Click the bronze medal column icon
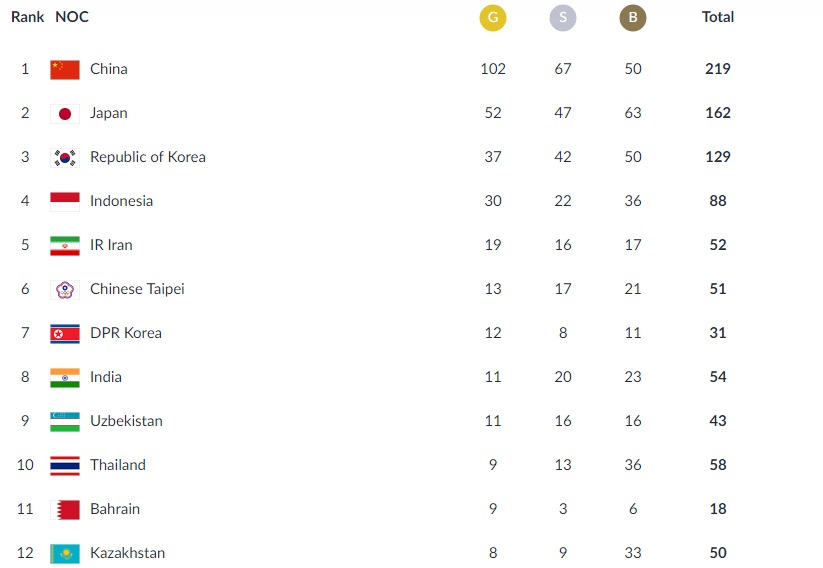Viewport: 823px width, 568px height. pyautogui.click(x=633, y=18)
